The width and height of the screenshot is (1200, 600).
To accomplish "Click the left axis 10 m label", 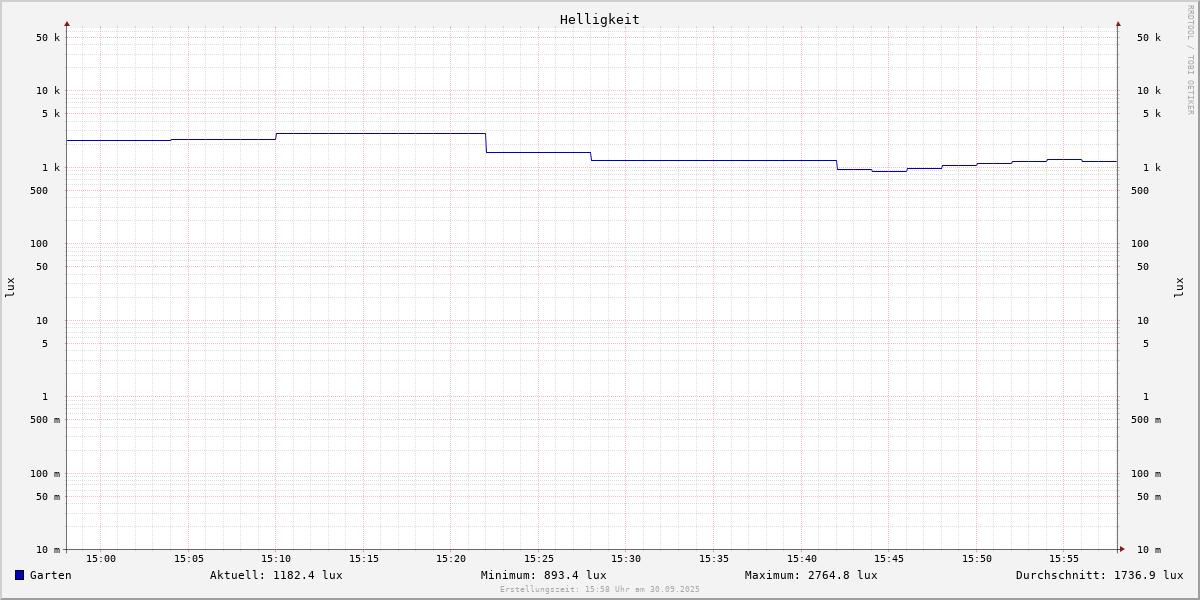I will point(48,550).
